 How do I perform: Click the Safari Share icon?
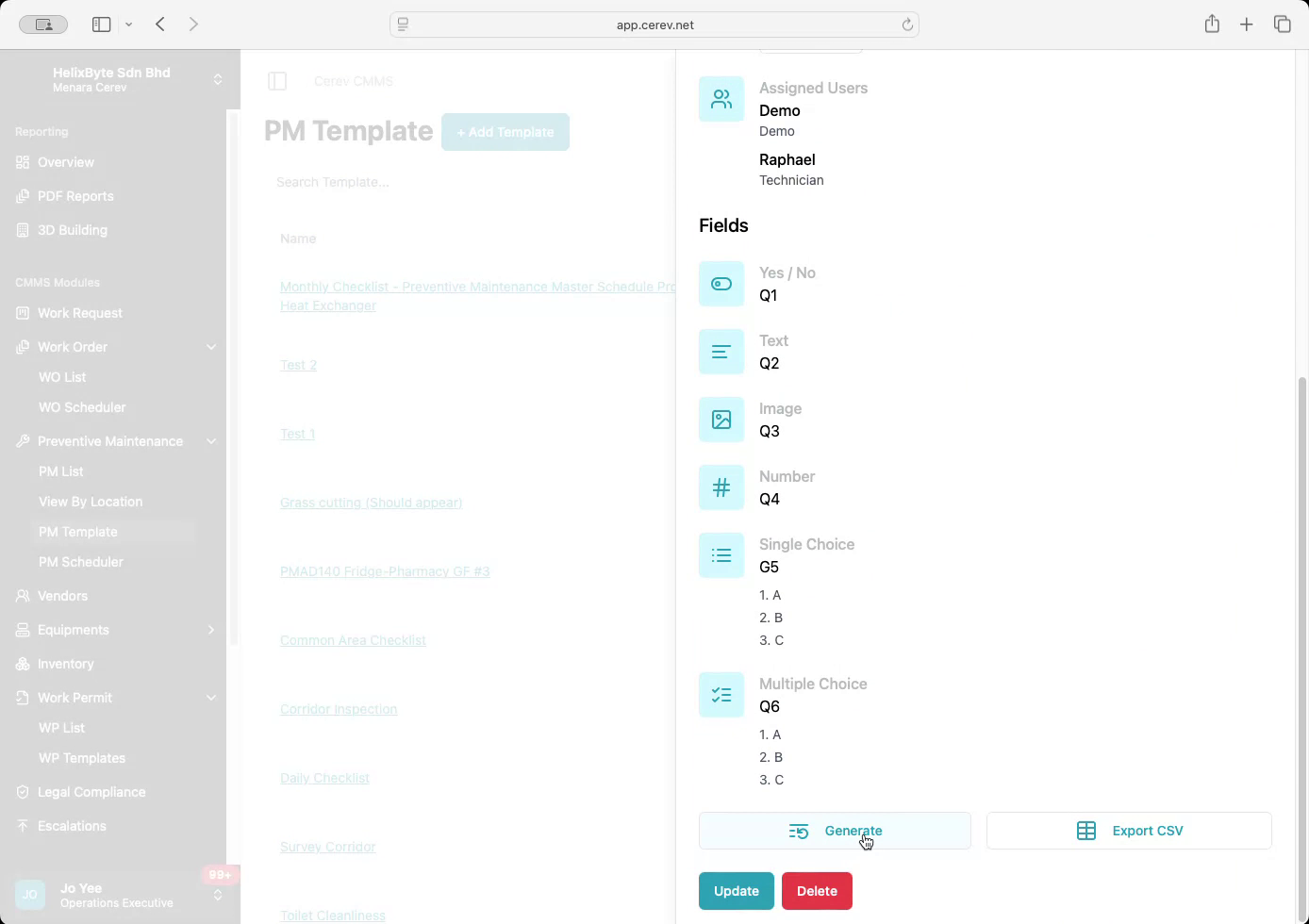click(x=1212, y=24)
